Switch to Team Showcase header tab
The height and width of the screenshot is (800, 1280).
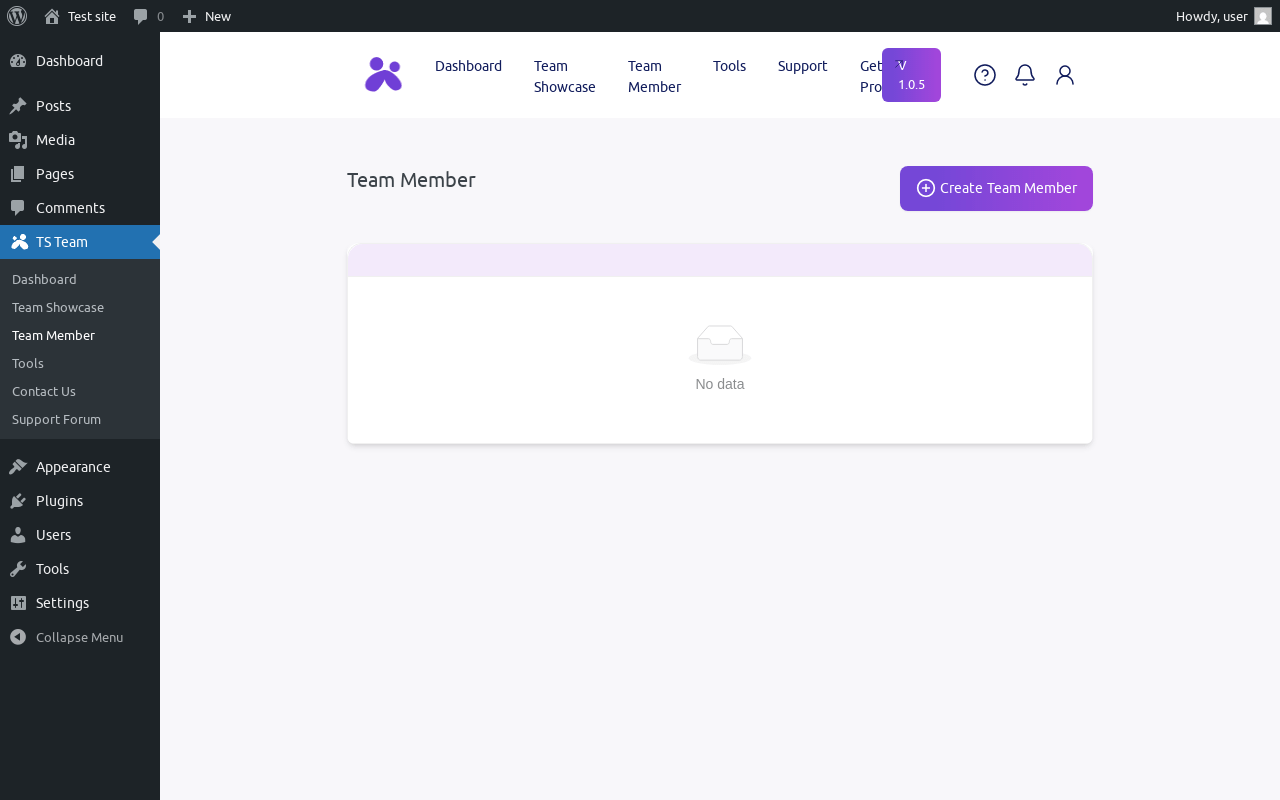click(x=565, y=76)
